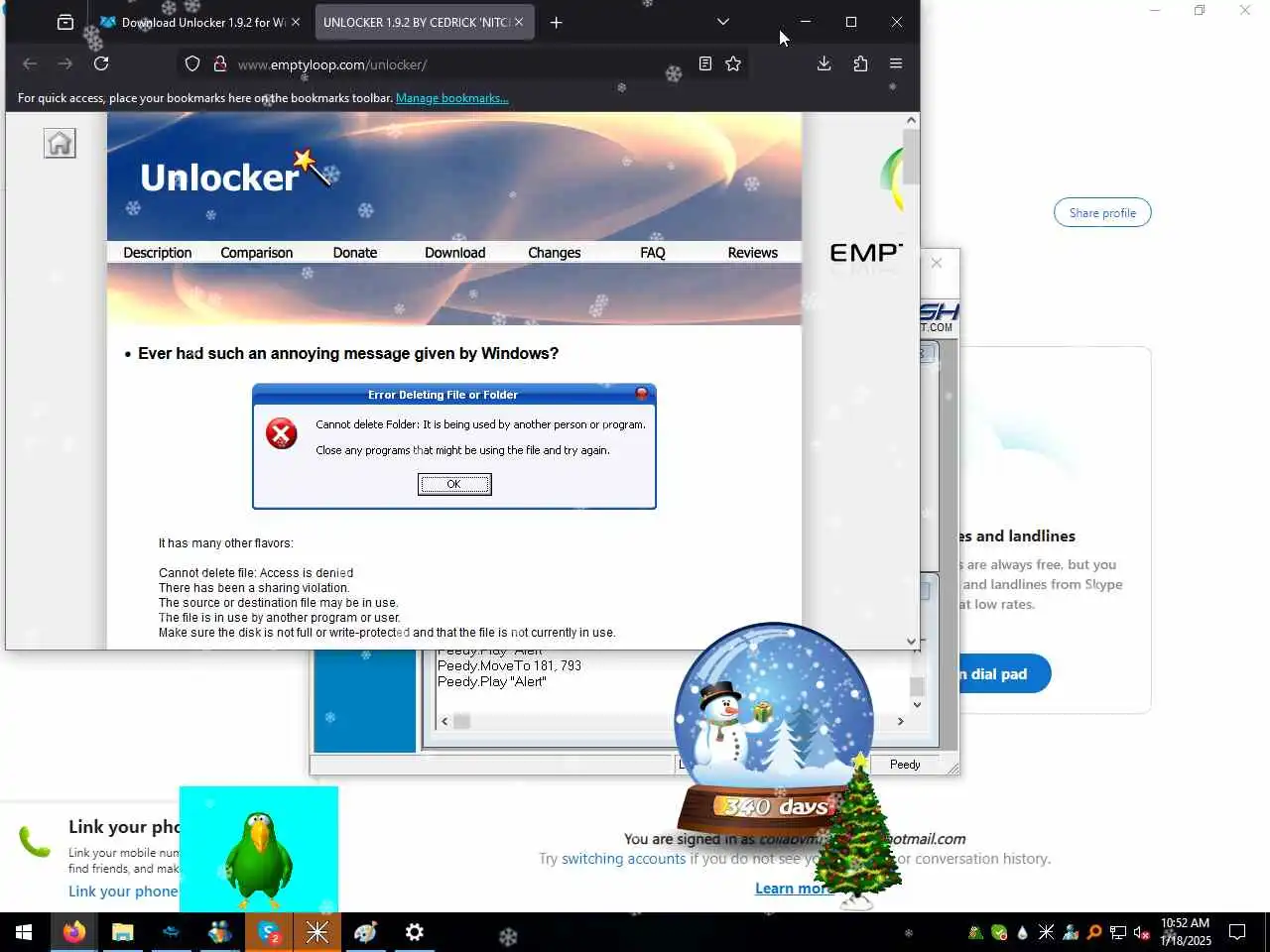Click the orange magnifier tray icon
The width and height of the screenshot is (1270, 952).
(x=1094, y=932)
